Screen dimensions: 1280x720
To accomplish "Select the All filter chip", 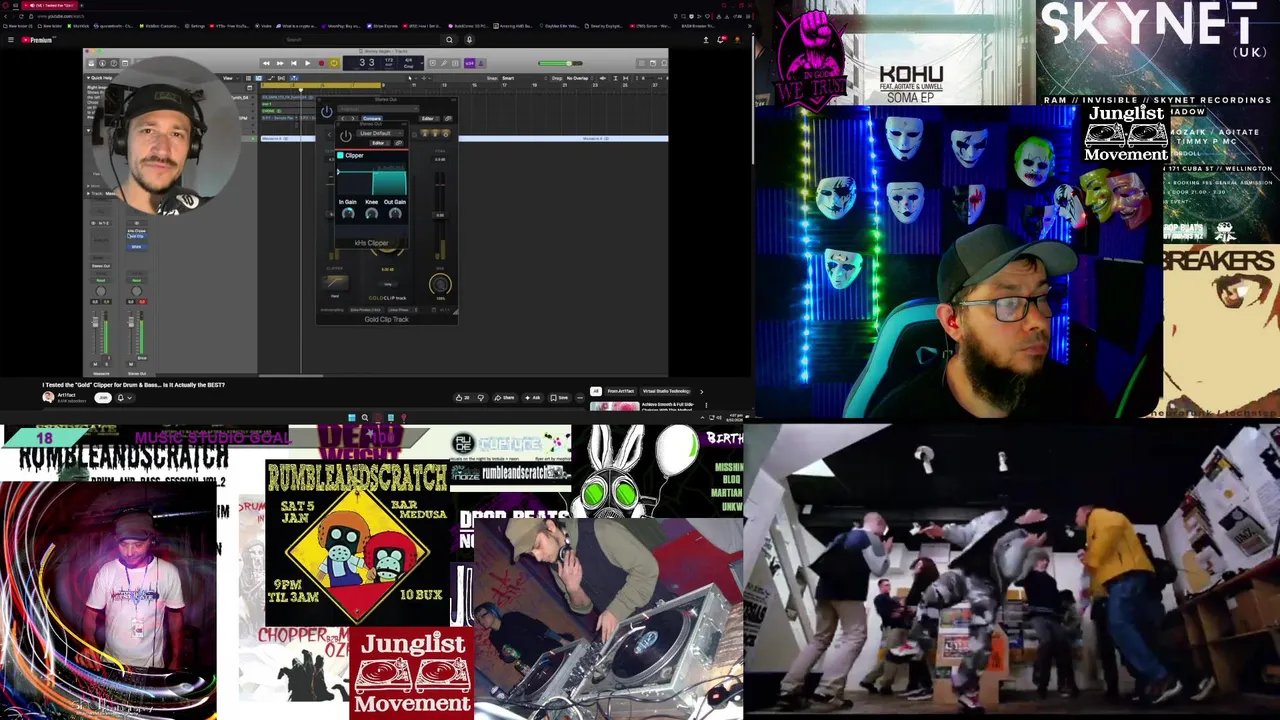I will point(596,391).
